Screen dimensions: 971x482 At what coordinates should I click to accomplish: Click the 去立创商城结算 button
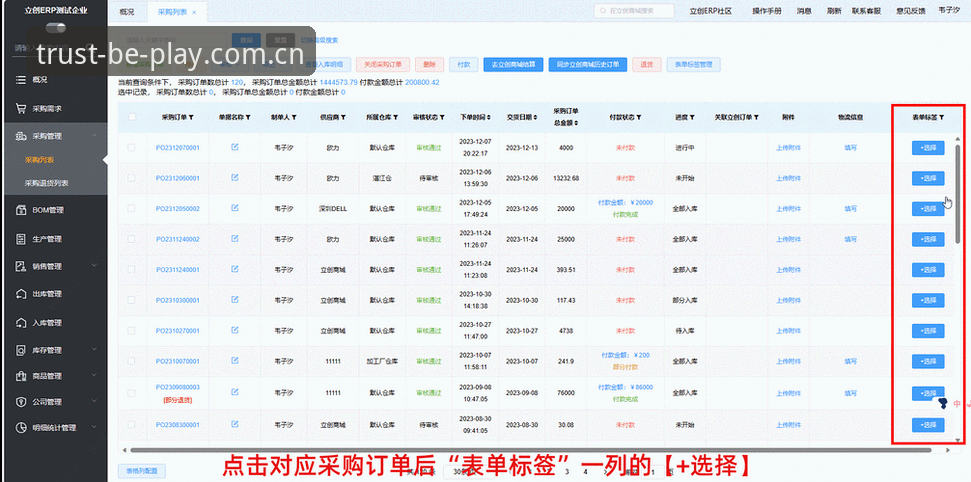[x=513, y=64]
